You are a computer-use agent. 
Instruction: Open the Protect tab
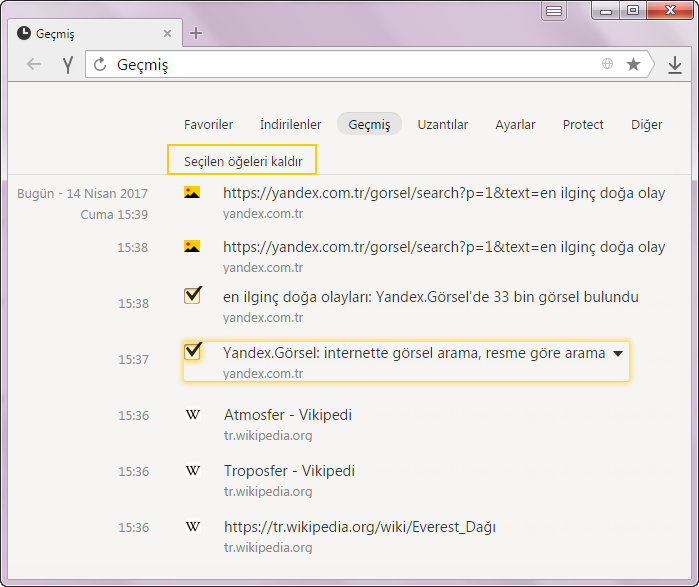(x=583, y=124)
